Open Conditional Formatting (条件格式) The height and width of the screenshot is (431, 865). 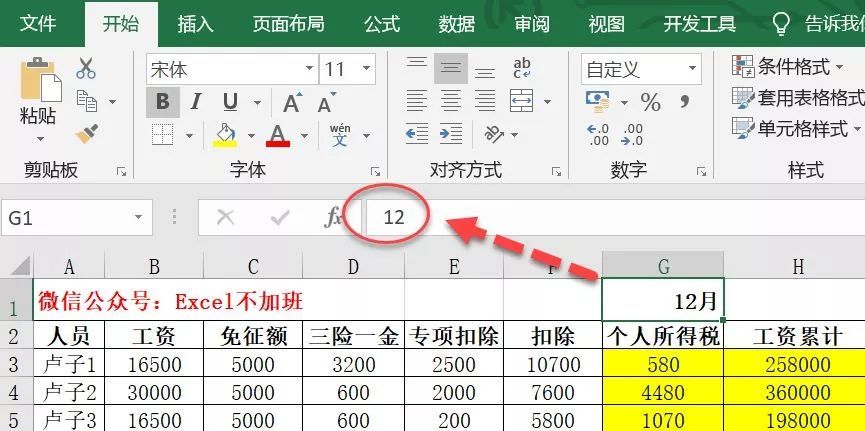[787, 67]
